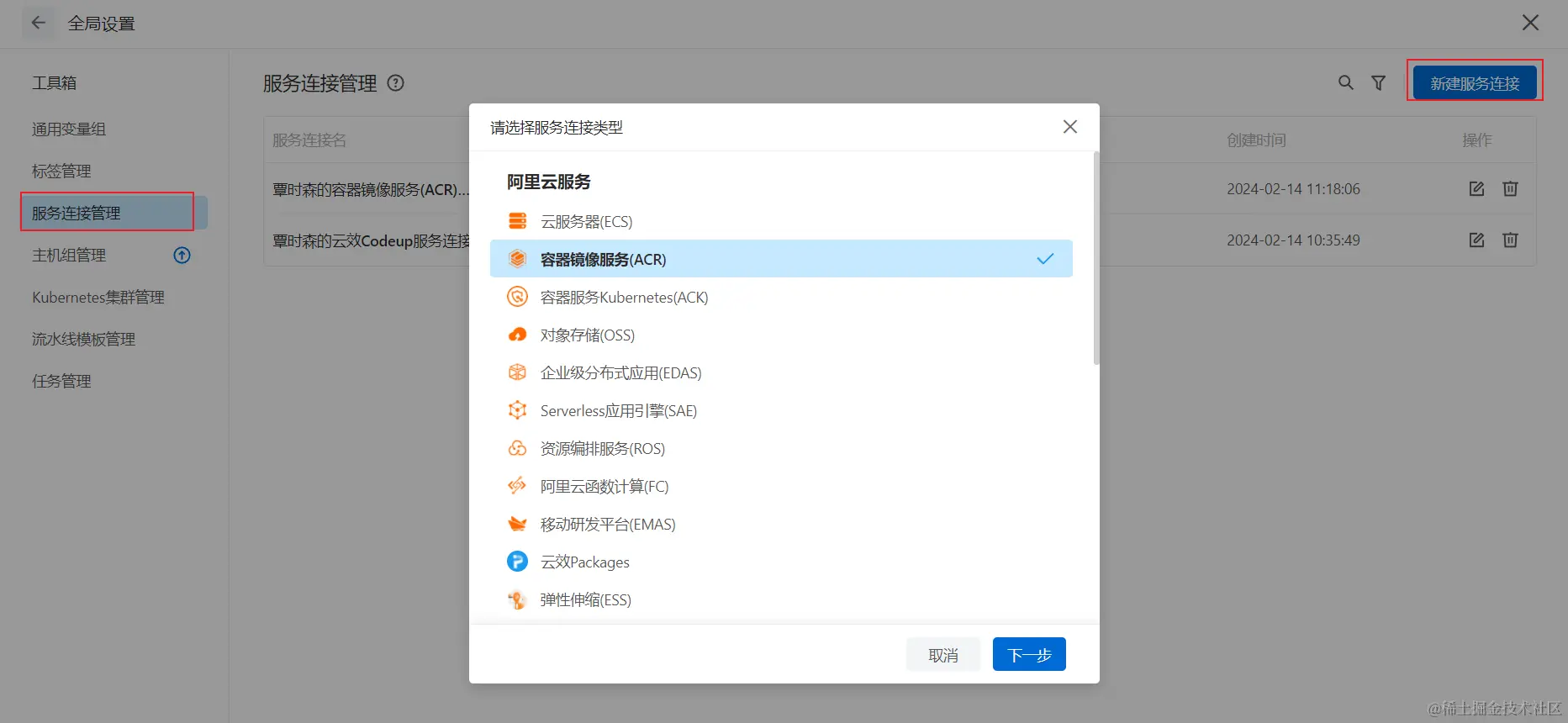Click the 移动研发平台(EMAS) icon
The width and height of the screenshot is (1568, 723).
517,524
